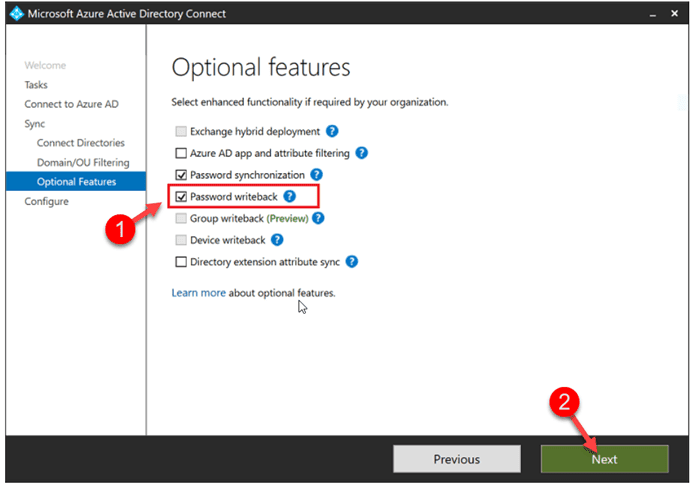Tick the Group writeback (Preview) checkbox
Image resolution: width=698 pixels, height=493 pixels.
181,218
